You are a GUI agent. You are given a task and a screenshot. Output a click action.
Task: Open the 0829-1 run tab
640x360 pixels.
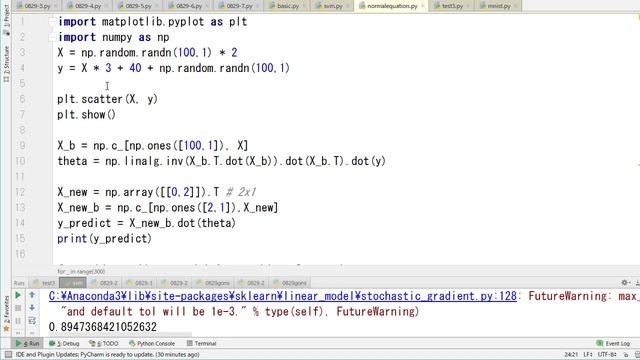tap(140, 282)
